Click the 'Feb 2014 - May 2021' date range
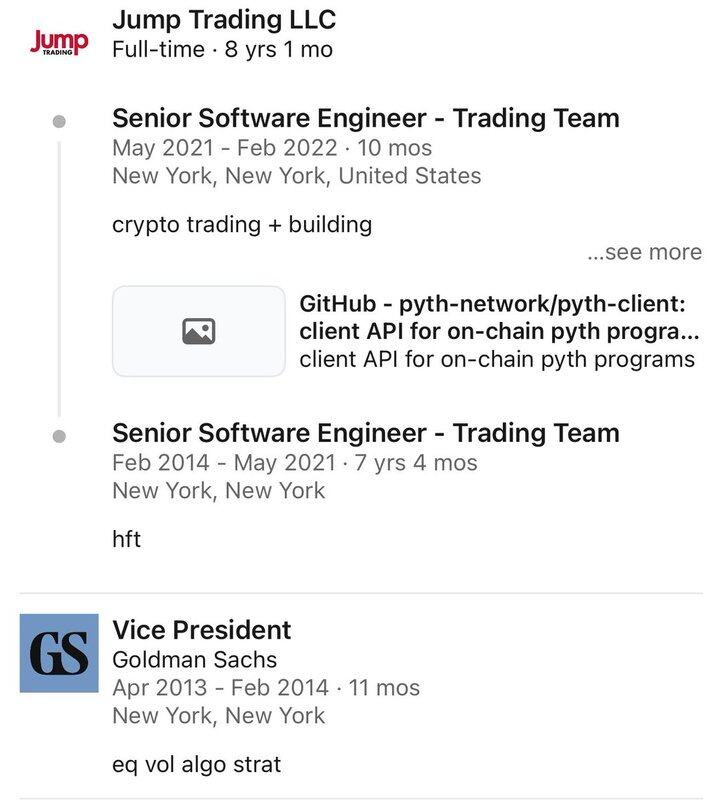The width and height of the screenshot is (723, 800). pyautogui.click(x=224, y=463)
